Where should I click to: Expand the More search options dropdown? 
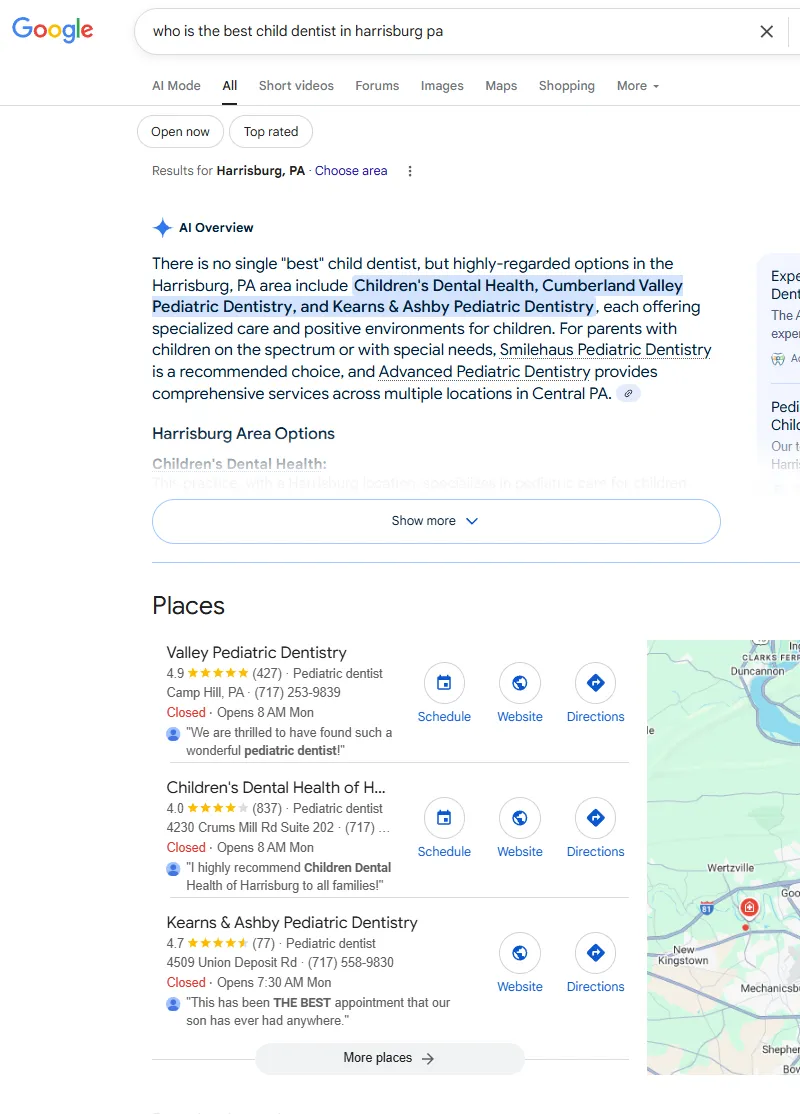pos(637,85)
